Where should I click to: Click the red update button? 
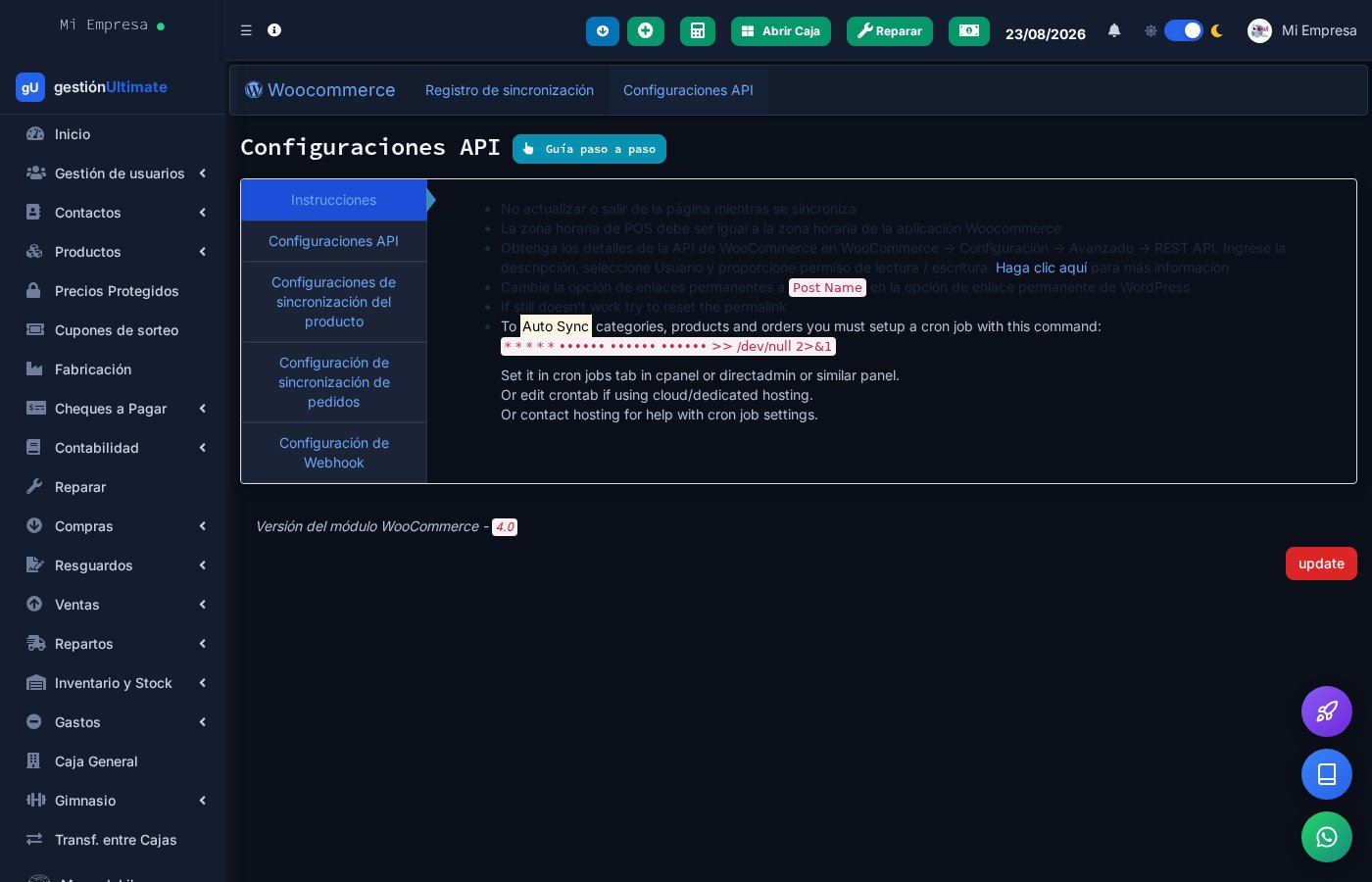tap(1321, 563)
